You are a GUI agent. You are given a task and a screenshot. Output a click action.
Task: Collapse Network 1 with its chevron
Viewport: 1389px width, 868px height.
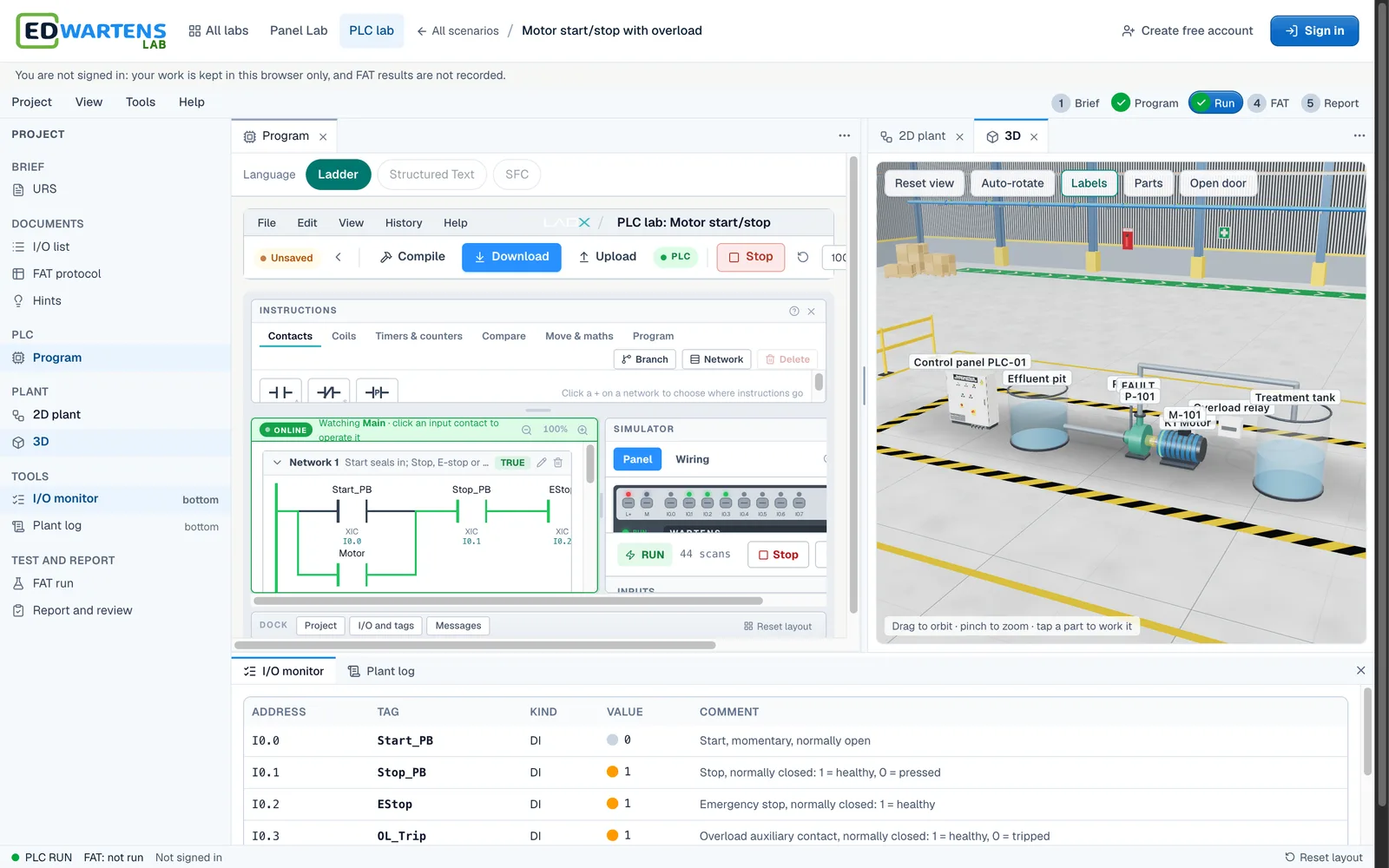tap(277, 463)
